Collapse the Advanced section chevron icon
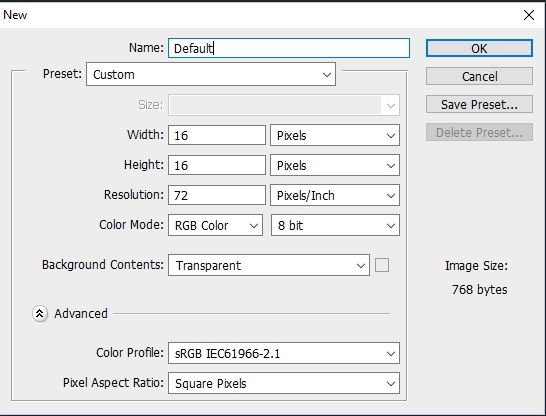 [40, 314]
